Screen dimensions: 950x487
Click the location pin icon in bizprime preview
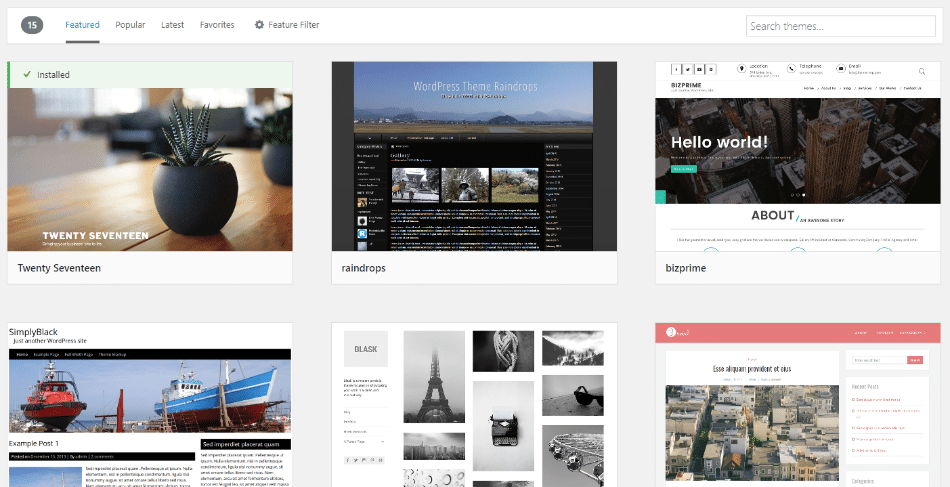[x=740, y=70]
